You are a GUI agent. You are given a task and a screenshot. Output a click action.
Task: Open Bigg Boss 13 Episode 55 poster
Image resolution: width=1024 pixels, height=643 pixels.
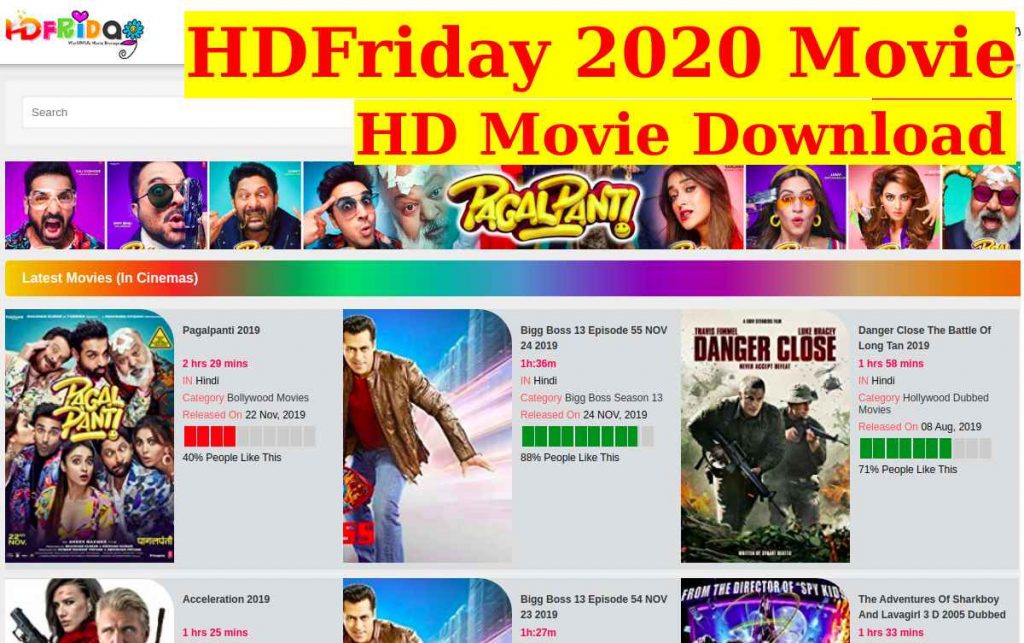pyautogui.click(x=427, y=435)
